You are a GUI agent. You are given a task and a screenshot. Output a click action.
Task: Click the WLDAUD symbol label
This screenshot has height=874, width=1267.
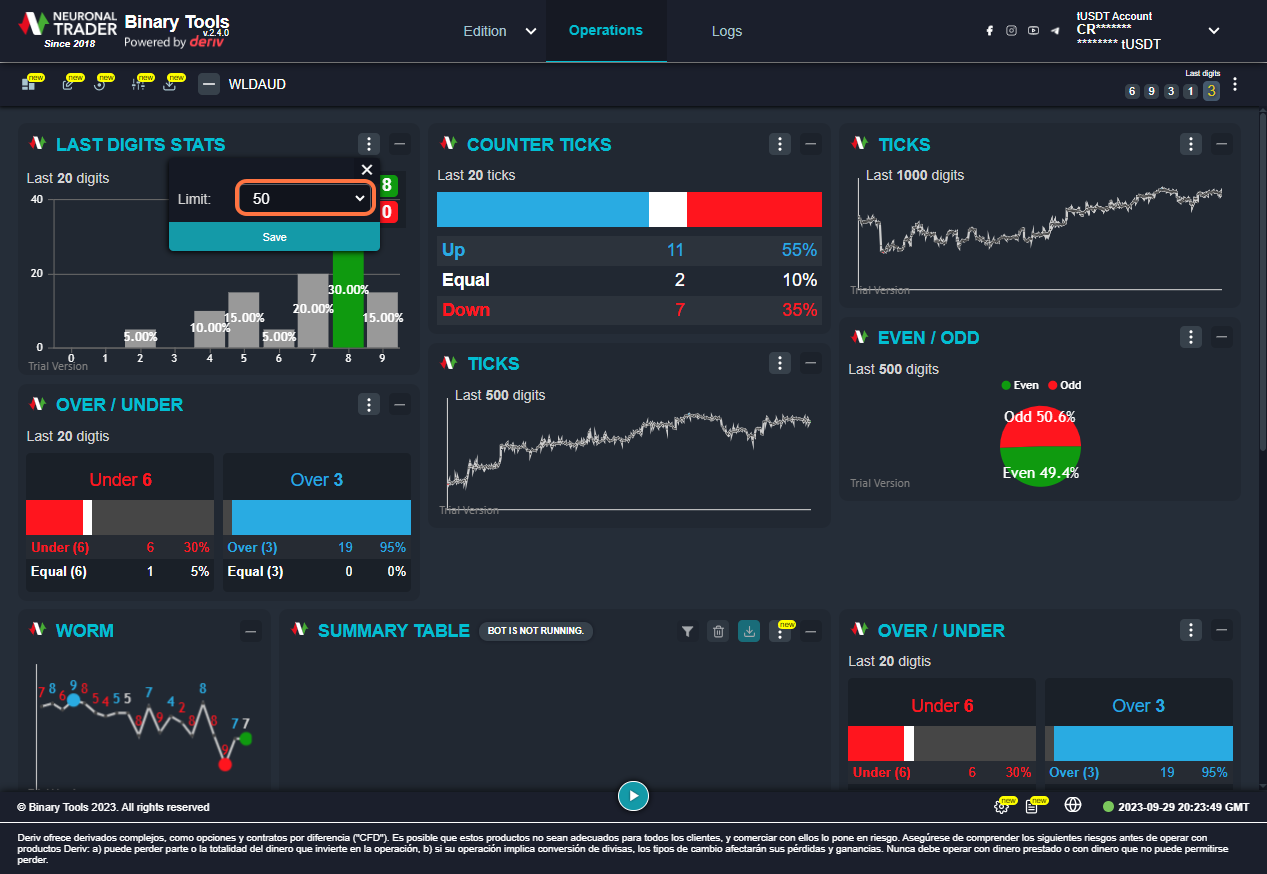coord(257,84)
